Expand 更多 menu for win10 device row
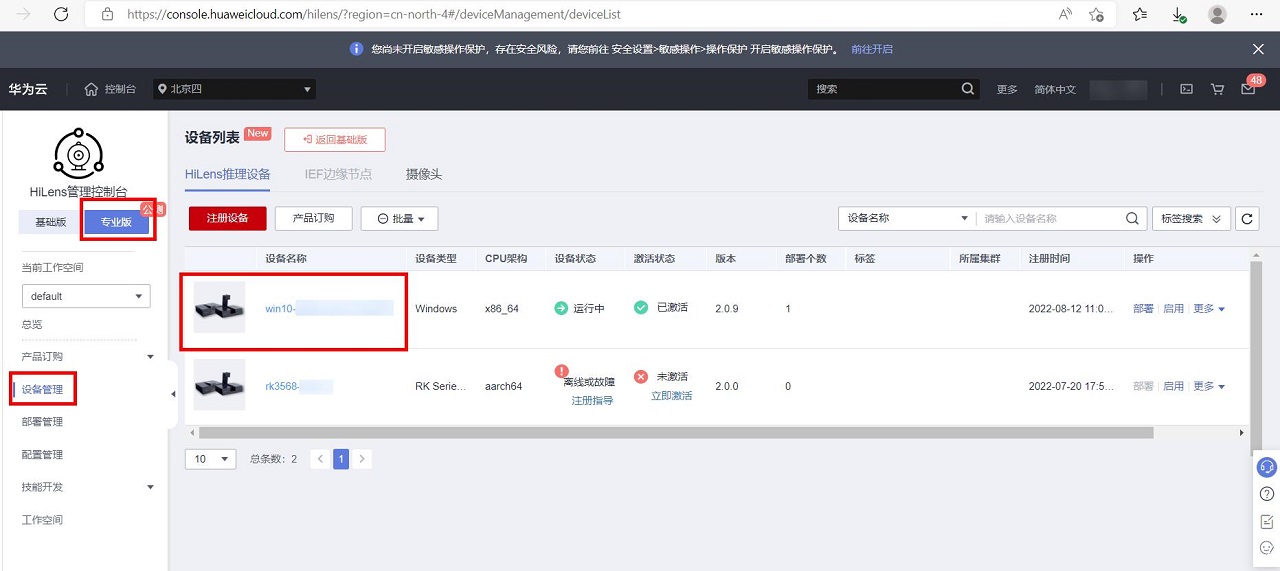This screenshot has width=1280, height=571. click(1209, 309)
